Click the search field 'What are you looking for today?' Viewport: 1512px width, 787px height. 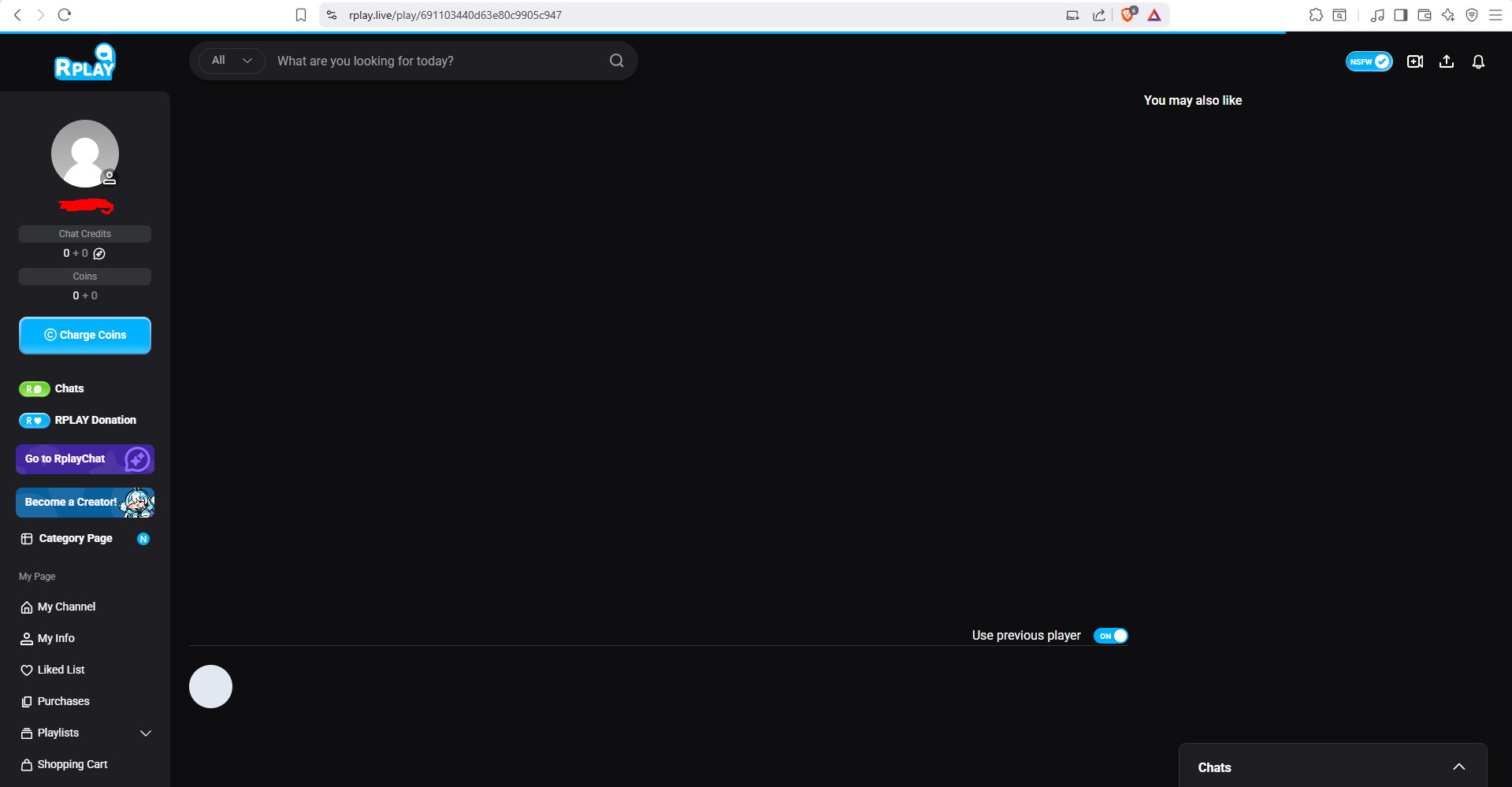[437, 61]
